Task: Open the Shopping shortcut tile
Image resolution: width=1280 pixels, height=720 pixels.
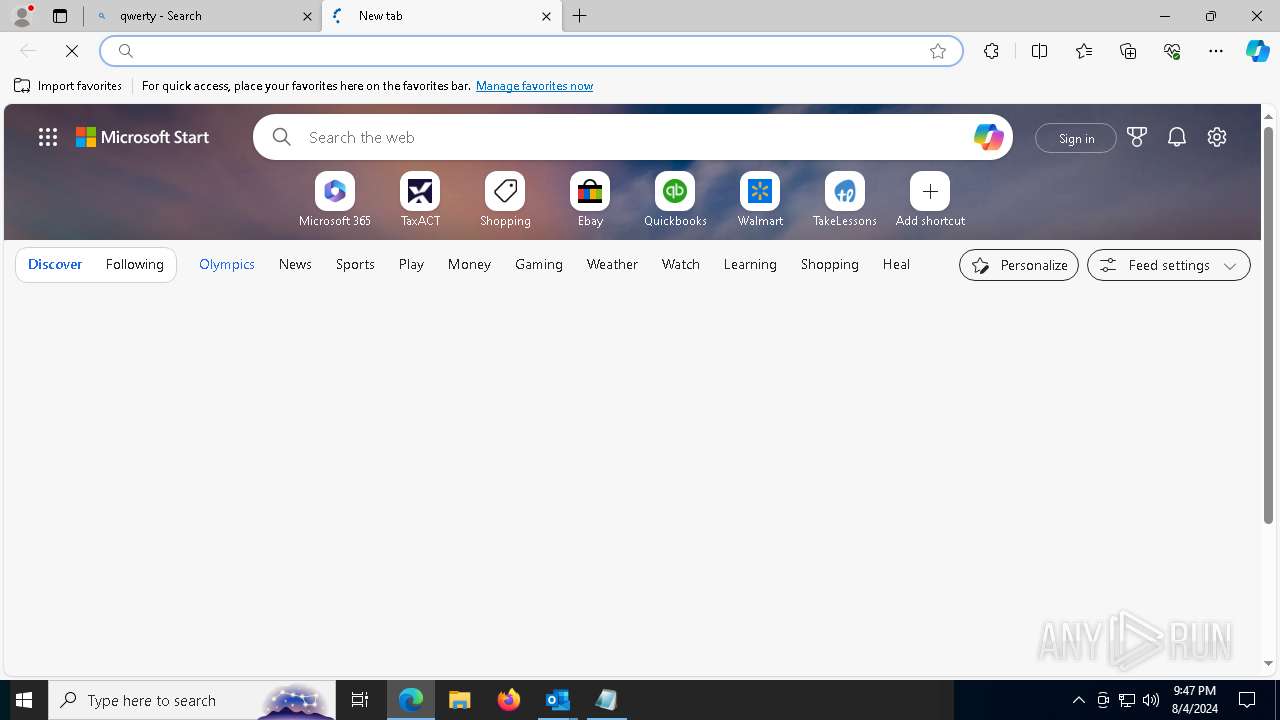Action: (505, 200)
